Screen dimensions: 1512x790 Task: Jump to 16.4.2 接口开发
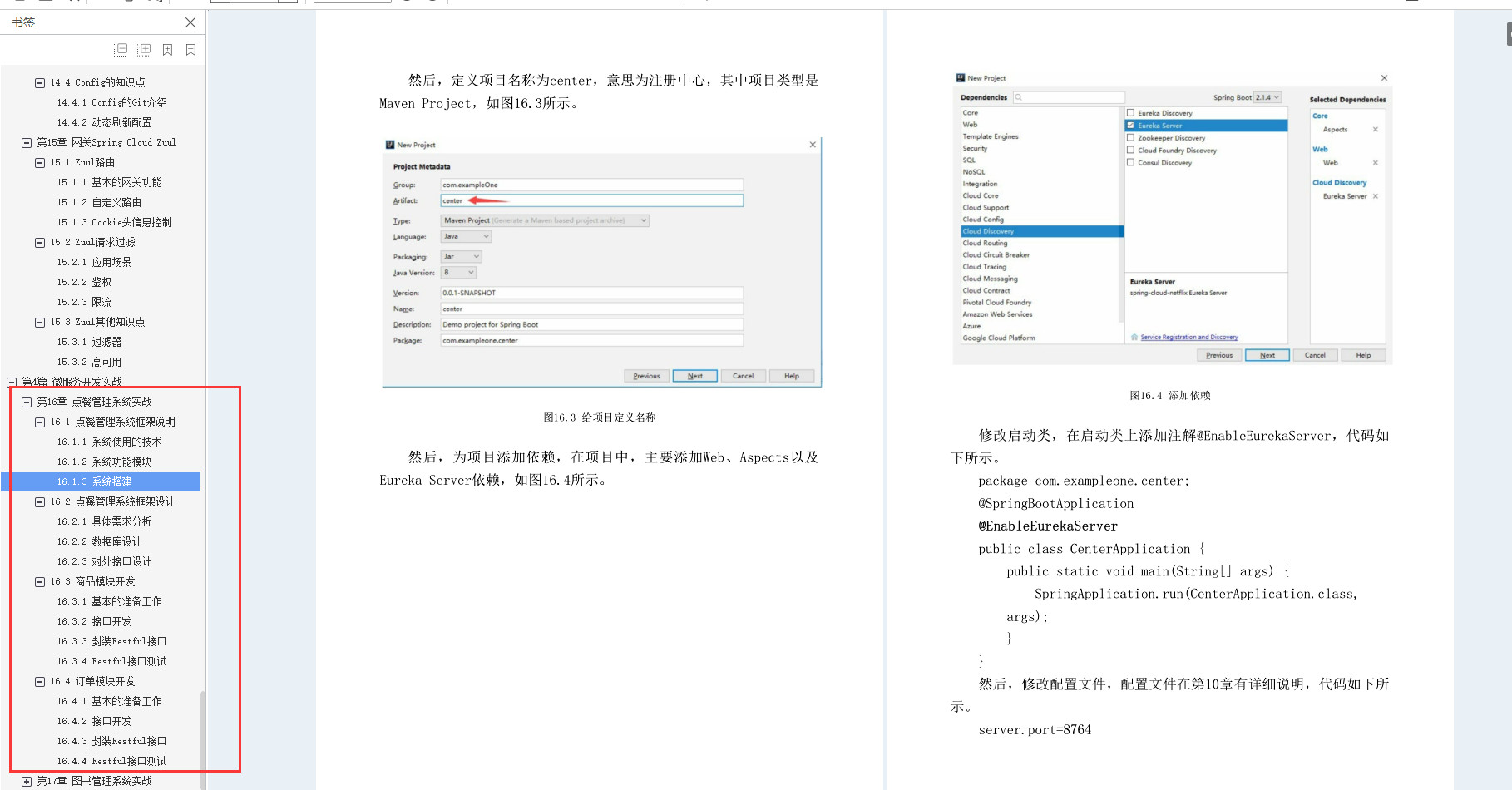pyautogui.click(x=94, y=721)
